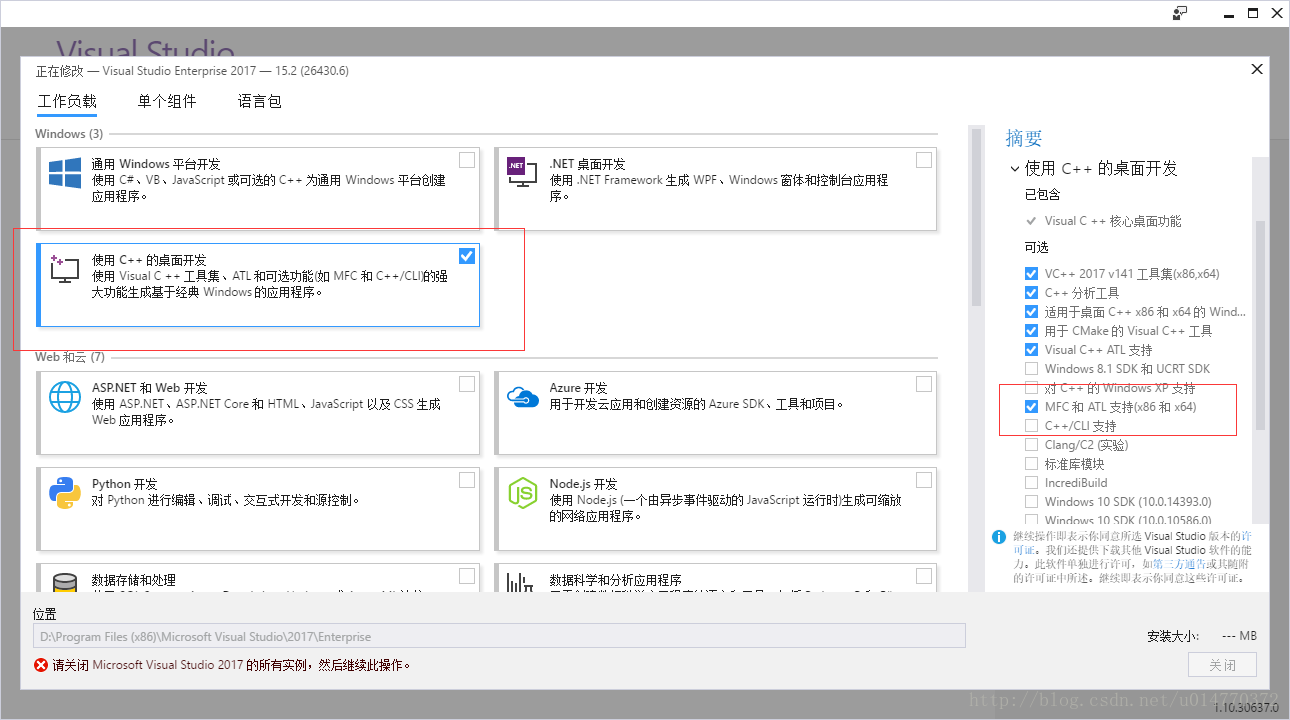Click the data science chart icon
Screen dimensions: 1290x720
[520, 583]
